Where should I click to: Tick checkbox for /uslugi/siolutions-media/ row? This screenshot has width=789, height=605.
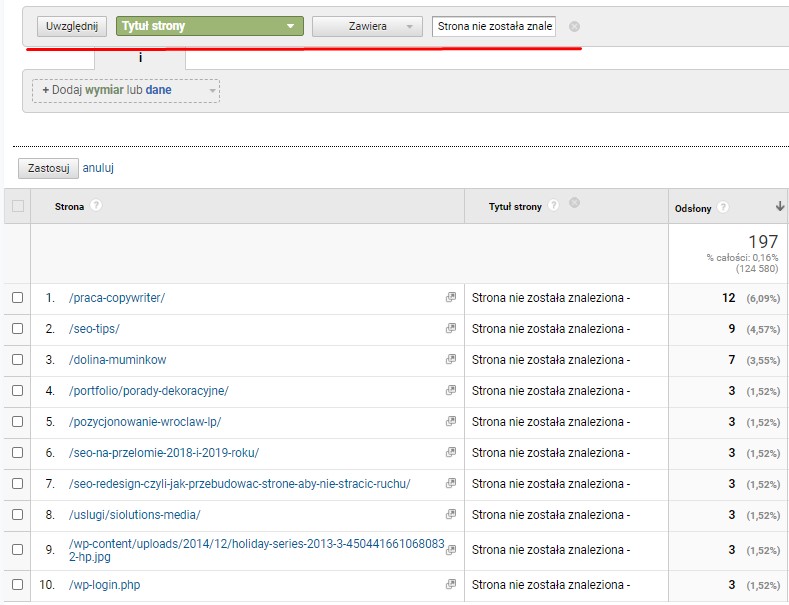tap(18, 514)
